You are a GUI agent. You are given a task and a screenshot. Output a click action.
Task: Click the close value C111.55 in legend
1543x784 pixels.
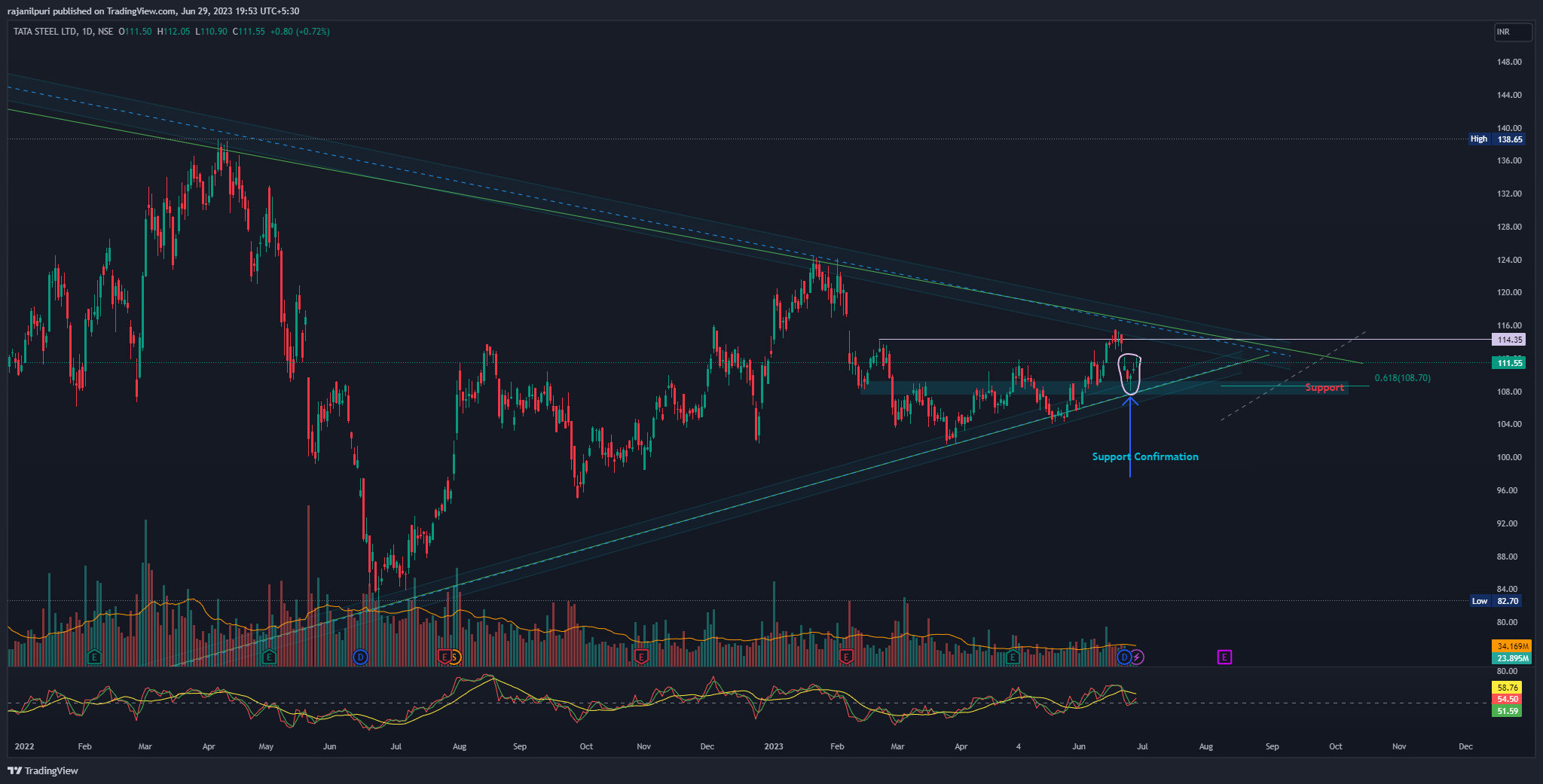(x=249, y=32)
